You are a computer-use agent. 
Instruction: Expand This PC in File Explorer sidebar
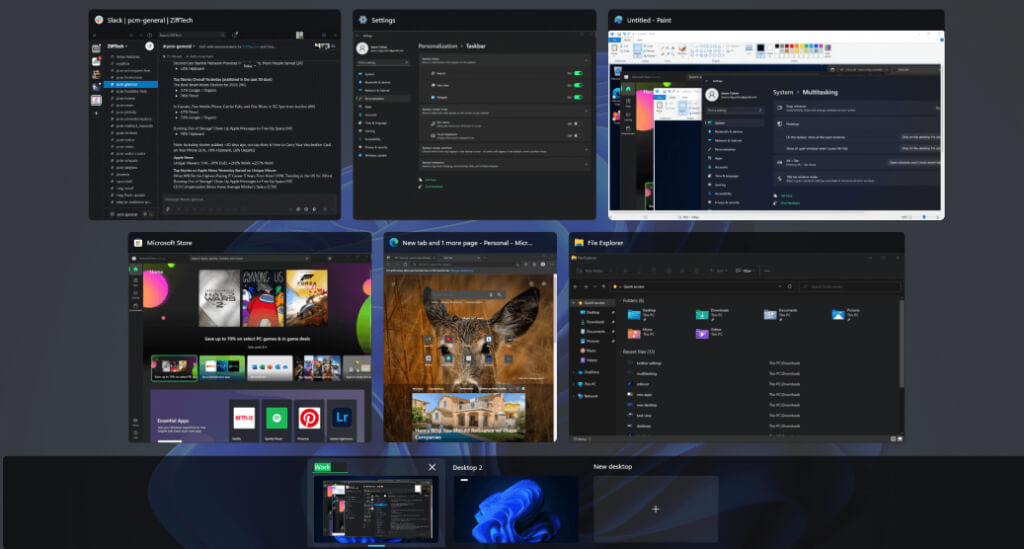coord(574,383)
